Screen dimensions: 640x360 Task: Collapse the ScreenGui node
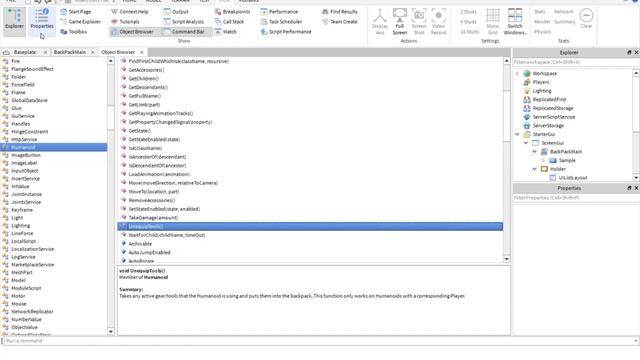(526, 143)
